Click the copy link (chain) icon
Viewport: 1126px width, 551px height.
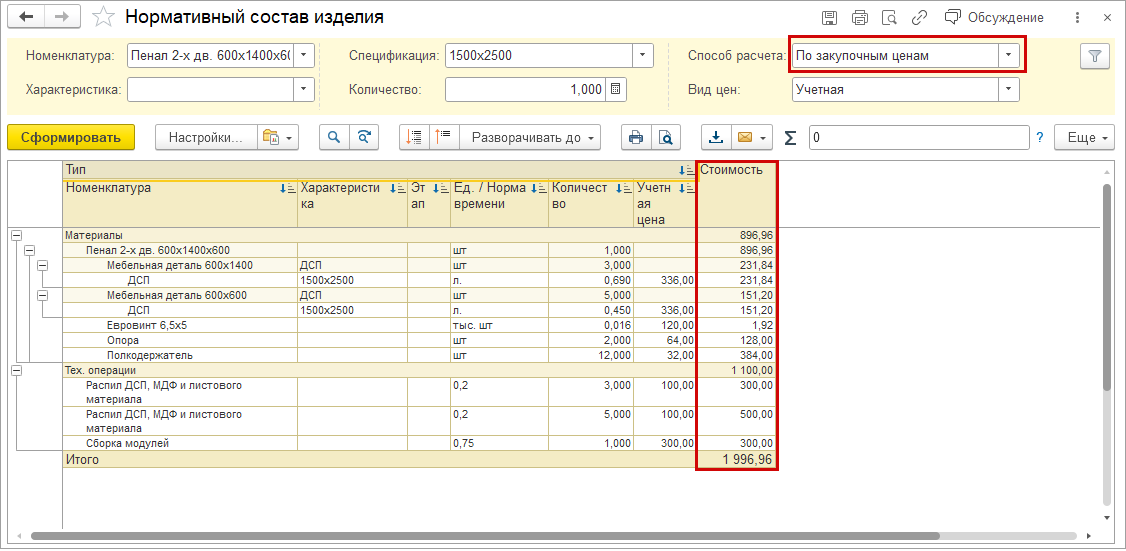[x=919, y=17]
